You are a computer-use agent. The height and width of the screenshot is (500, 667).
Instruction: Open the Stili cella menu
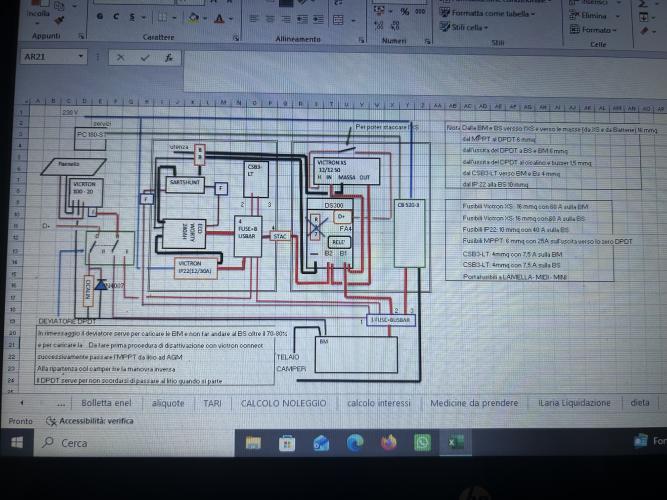464,27
